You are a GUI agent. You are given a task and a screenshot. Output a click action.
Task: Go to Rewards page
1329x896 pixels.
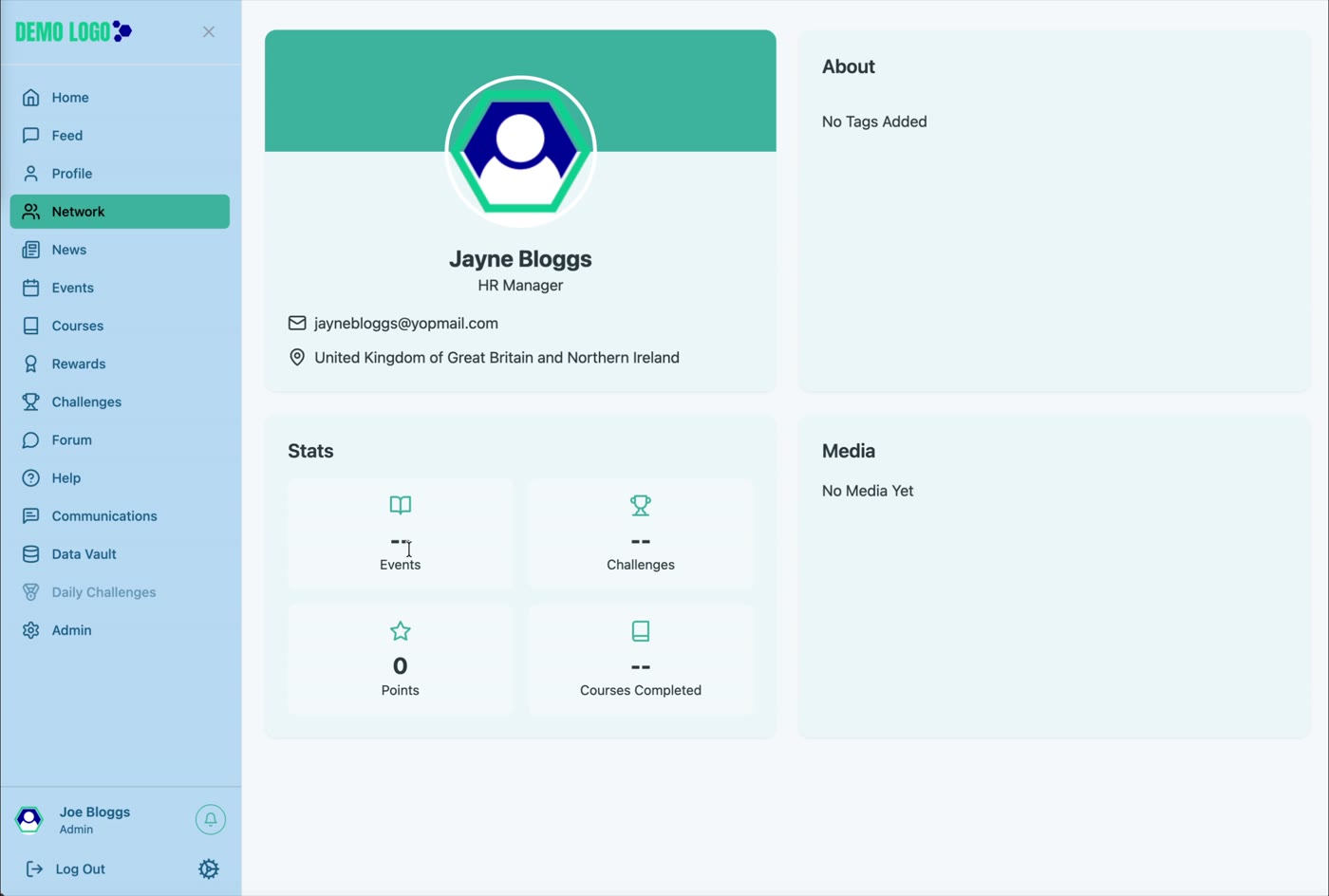coord(120,364)
